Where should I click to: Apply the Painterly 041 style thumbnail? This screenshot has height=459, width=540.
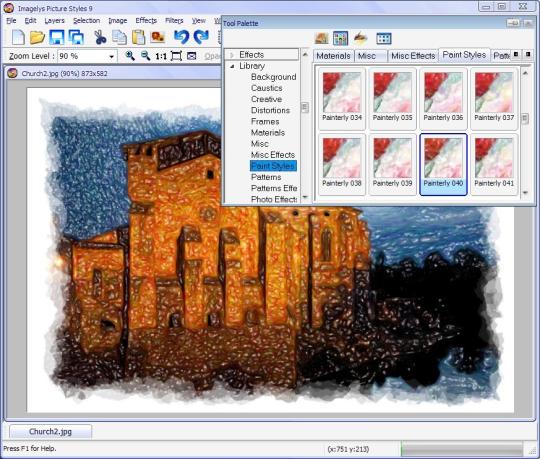pyautogui.click(x=494, y=164)
